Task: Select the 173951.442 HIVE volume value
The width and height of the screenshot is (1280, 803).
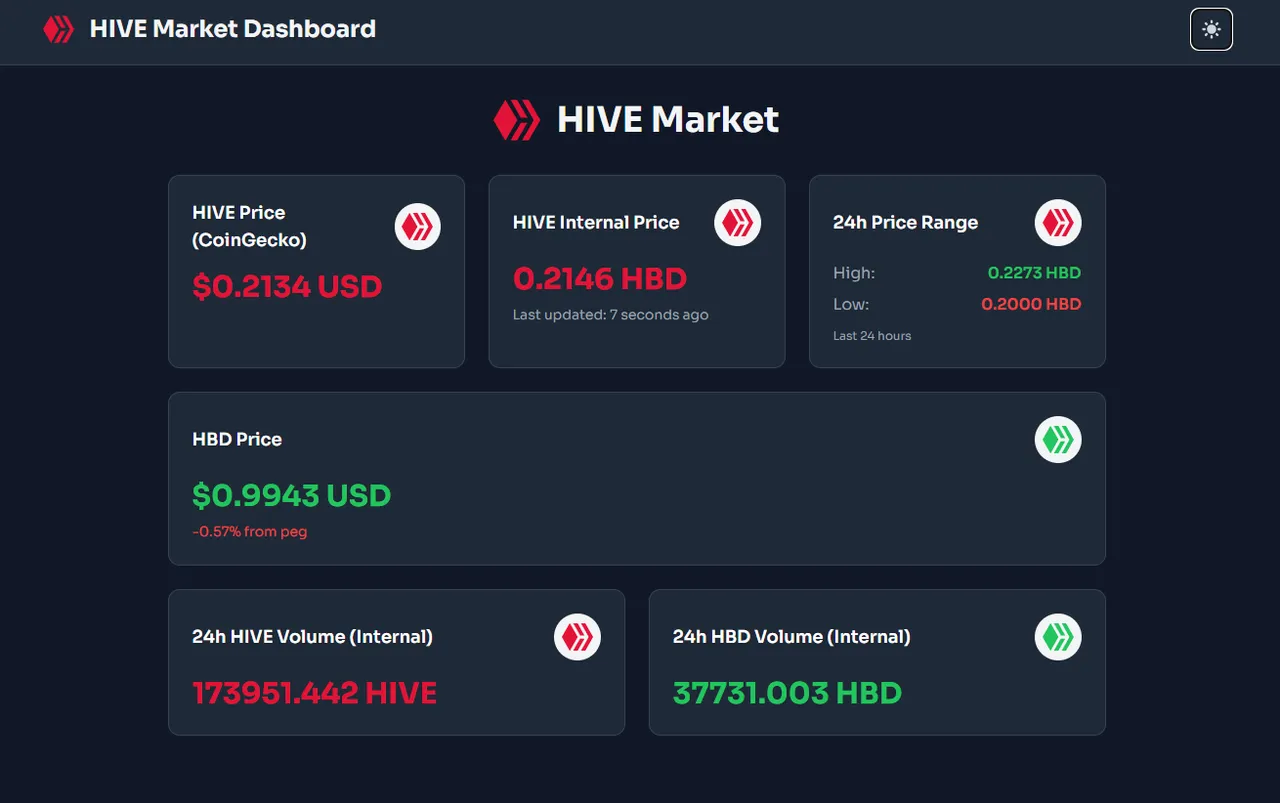Action: pos(315,693)
